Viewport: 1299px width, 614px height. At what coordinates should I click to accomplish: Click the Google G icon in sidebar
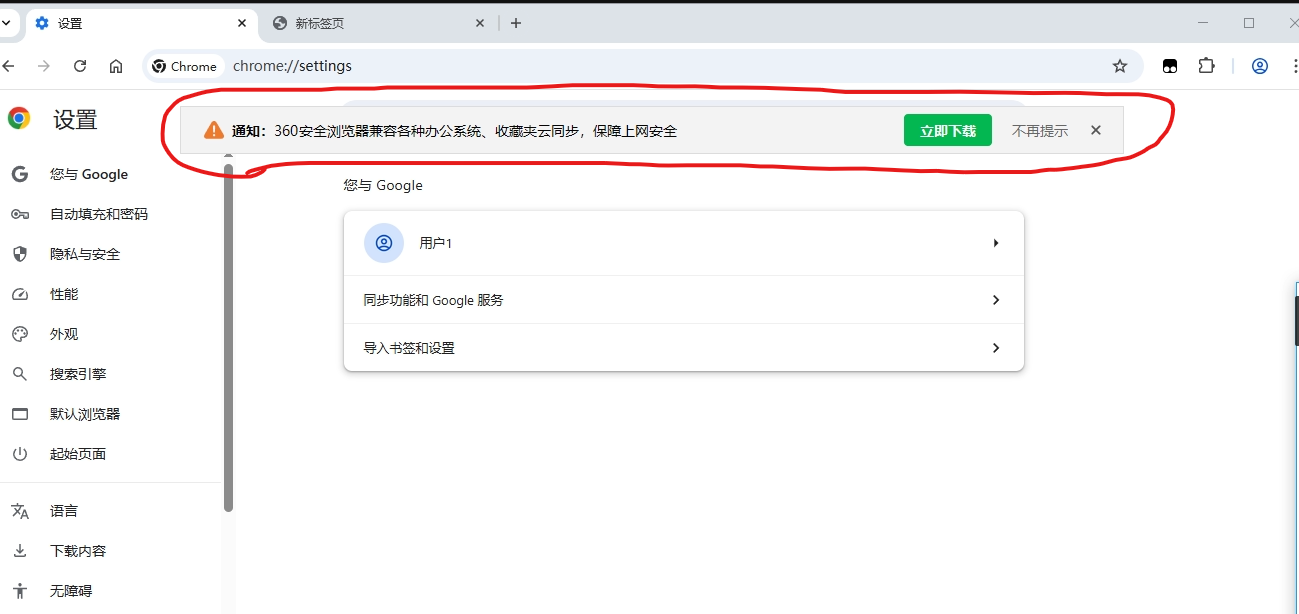(20, 174)
